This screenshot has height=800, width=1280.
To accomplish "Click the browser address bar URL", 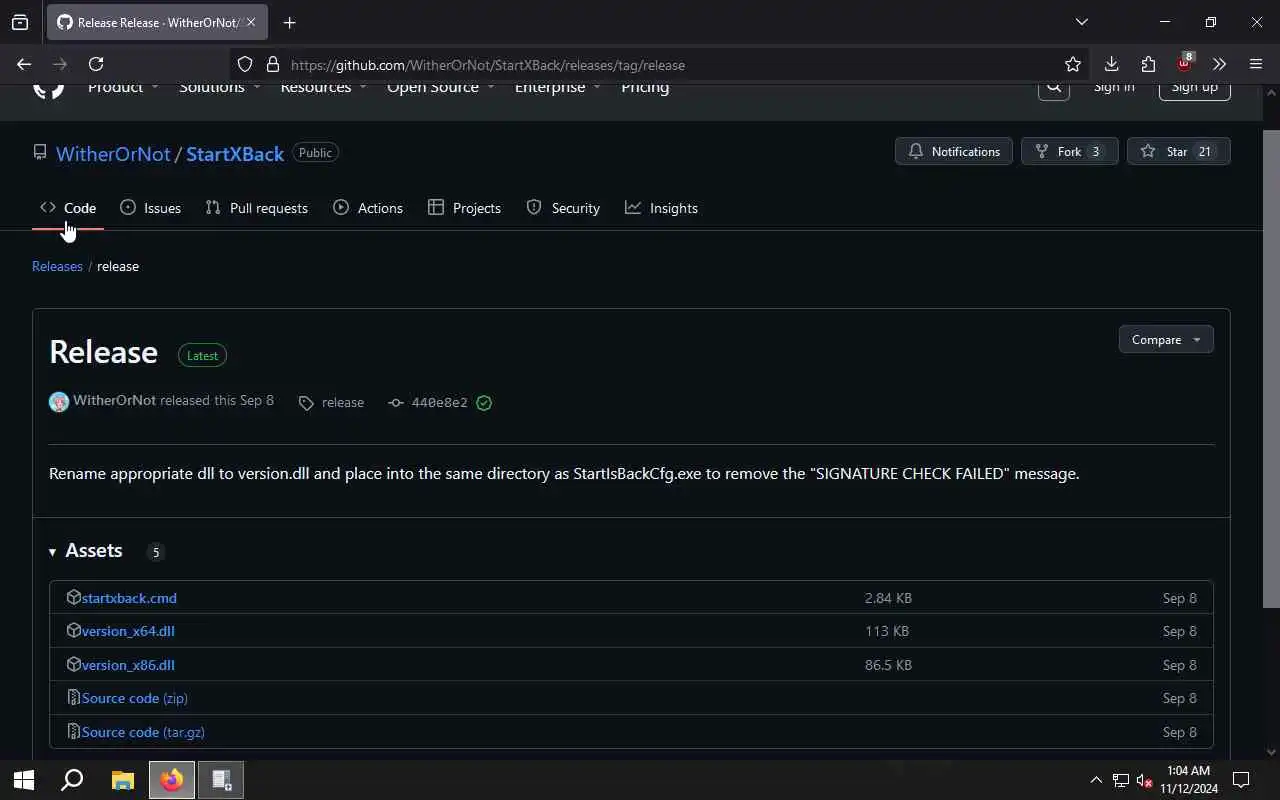I will pos(488,65).
